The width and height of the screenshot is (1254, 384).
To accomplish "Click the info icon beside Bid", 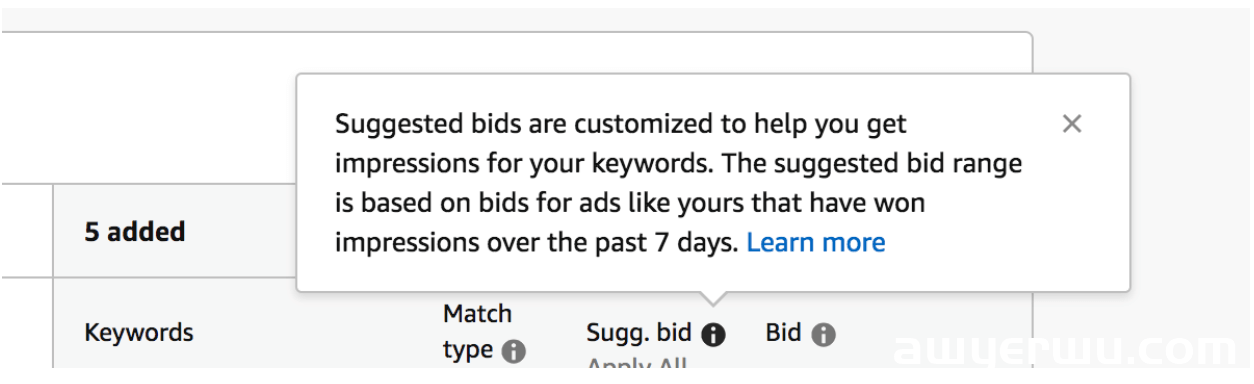I will 824,335.
